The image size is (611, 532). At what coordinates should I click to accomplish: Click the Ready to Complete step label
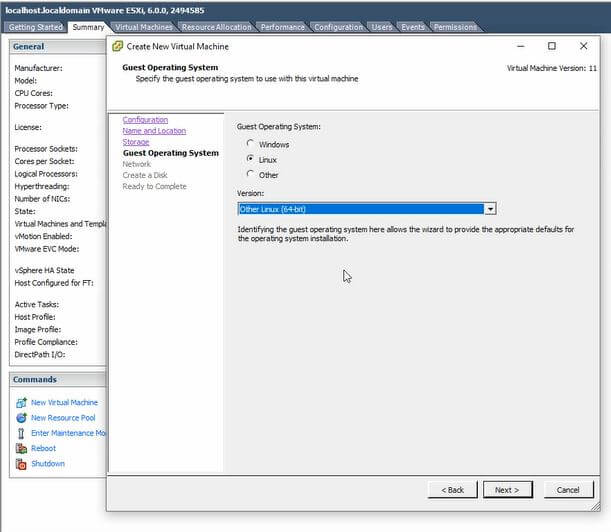click(155, 186)
